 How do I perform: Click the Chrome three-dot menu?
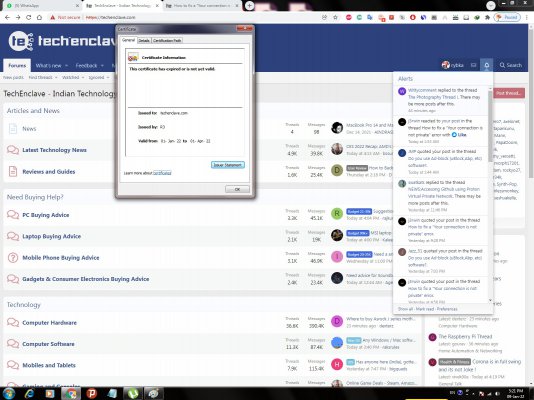[528, 17]
